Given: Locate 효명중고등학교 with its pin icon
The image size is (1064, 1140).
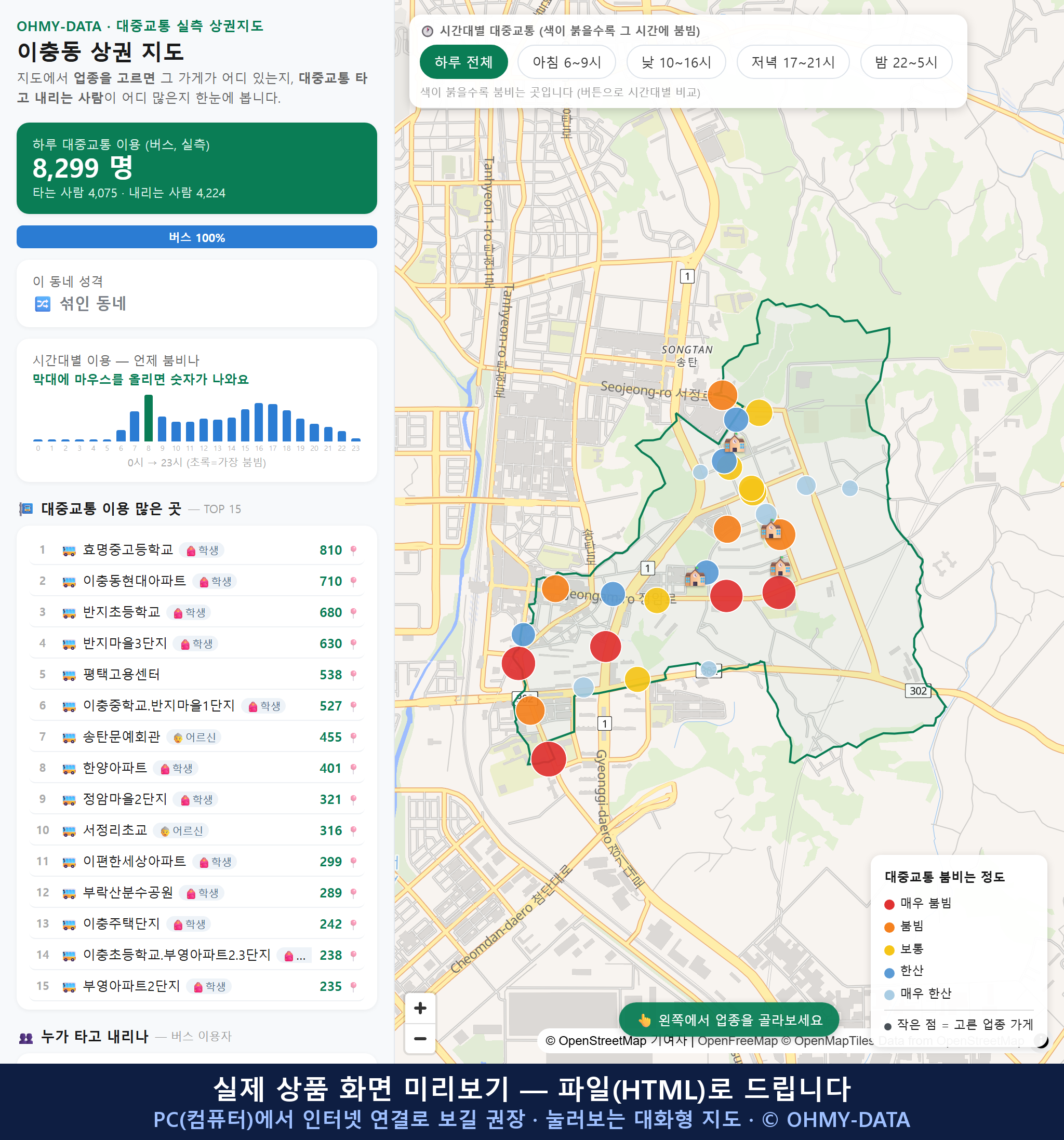Looking at the screenshot, I should [353, 550].
